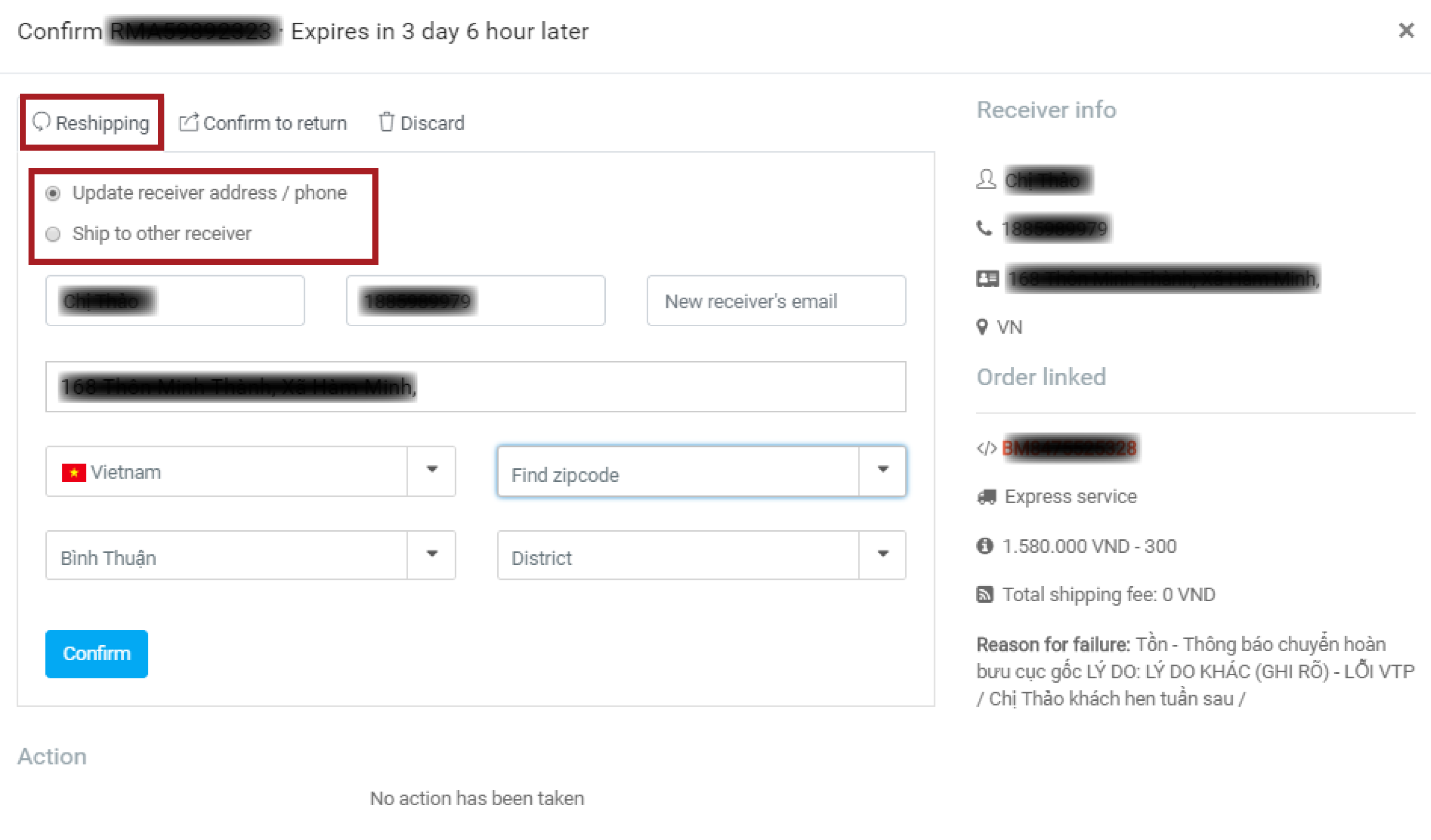Click the address card icon
This screenshot has height=840, width=1431.
click(x=986, y=278)
